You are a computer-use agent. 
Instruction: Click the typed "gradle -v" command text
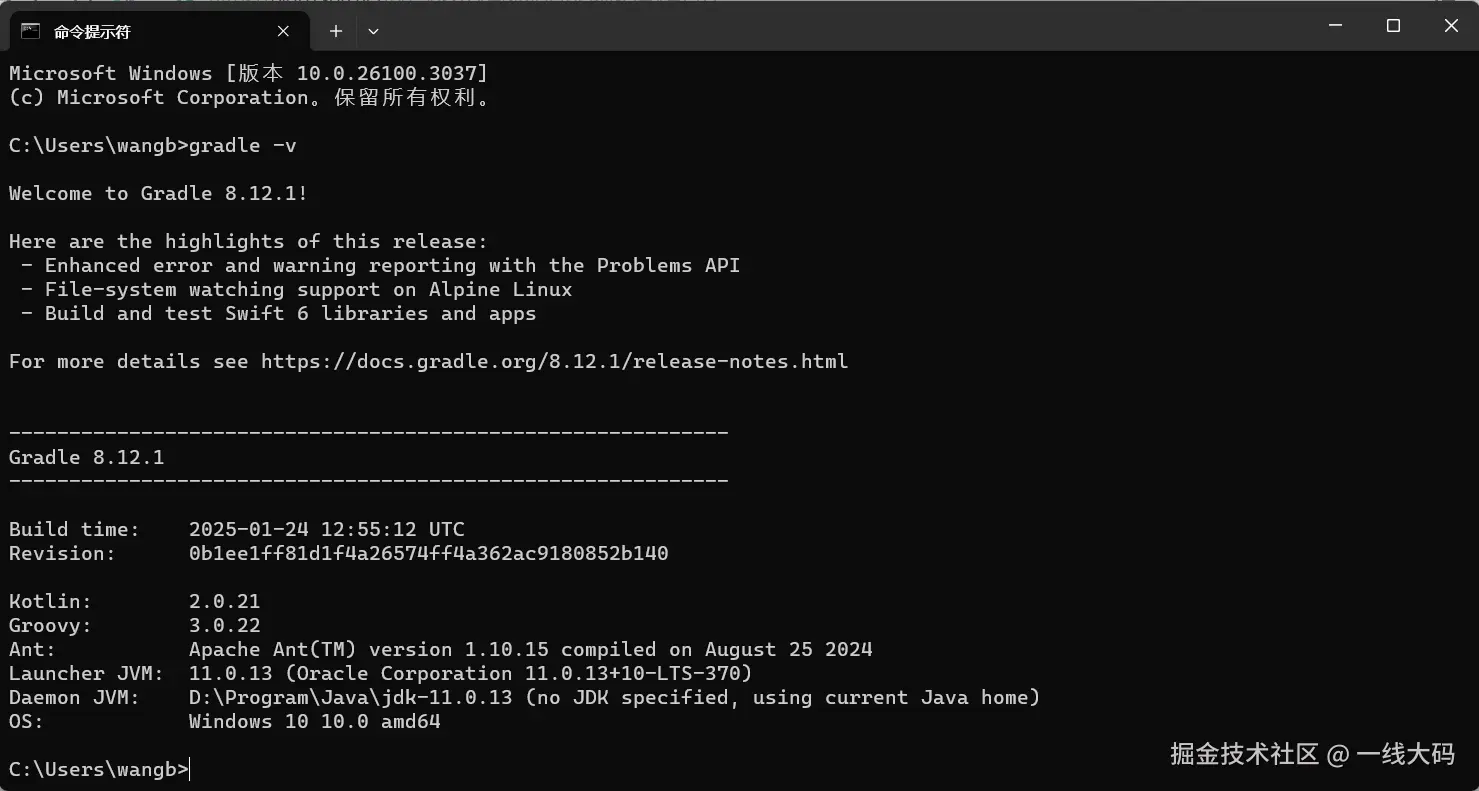[x=243, y=146]
